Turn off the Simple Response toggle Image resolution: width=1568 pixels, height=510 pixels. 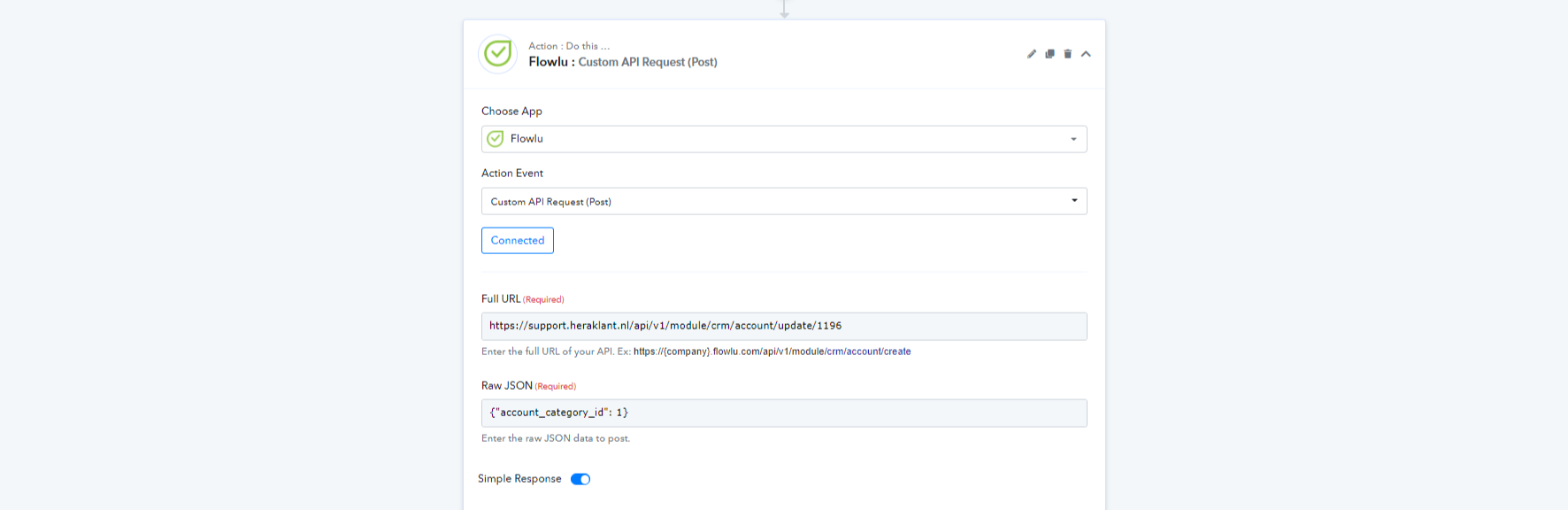click(x=580, y=479)
